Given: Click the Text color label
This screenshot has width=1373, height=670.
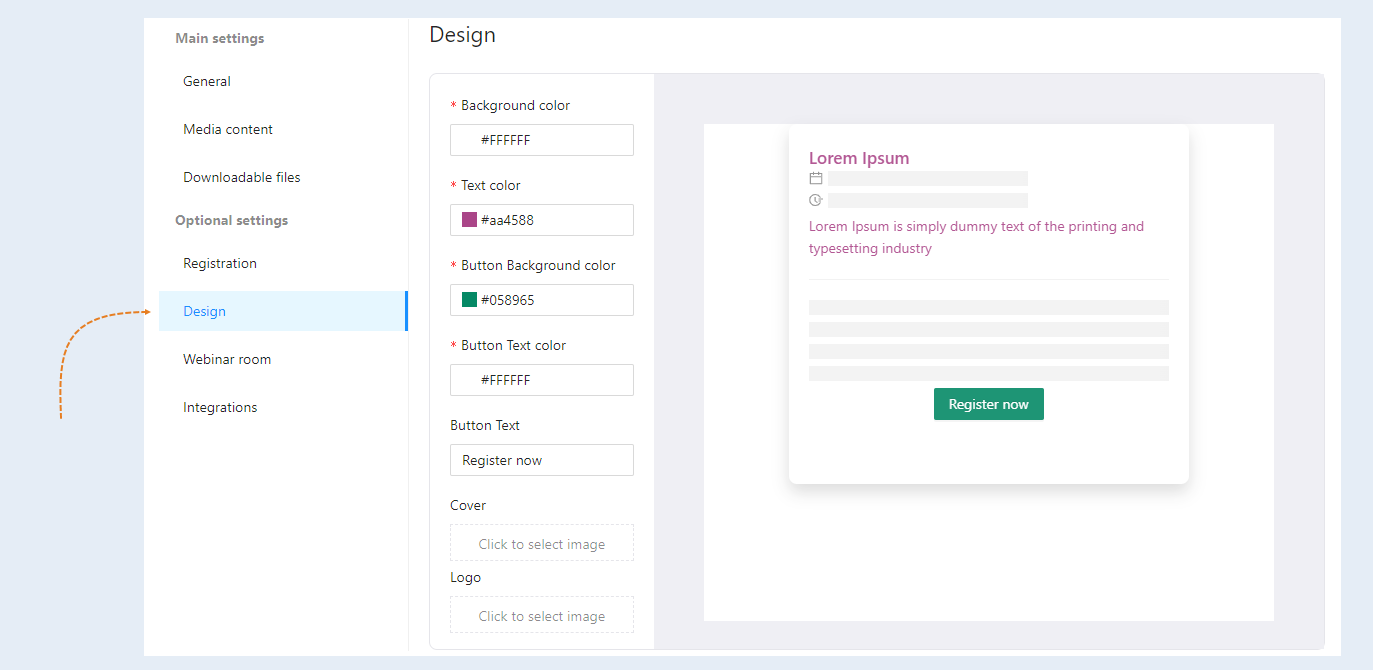Looking at the screenshot, I should [x=491, y=185].
